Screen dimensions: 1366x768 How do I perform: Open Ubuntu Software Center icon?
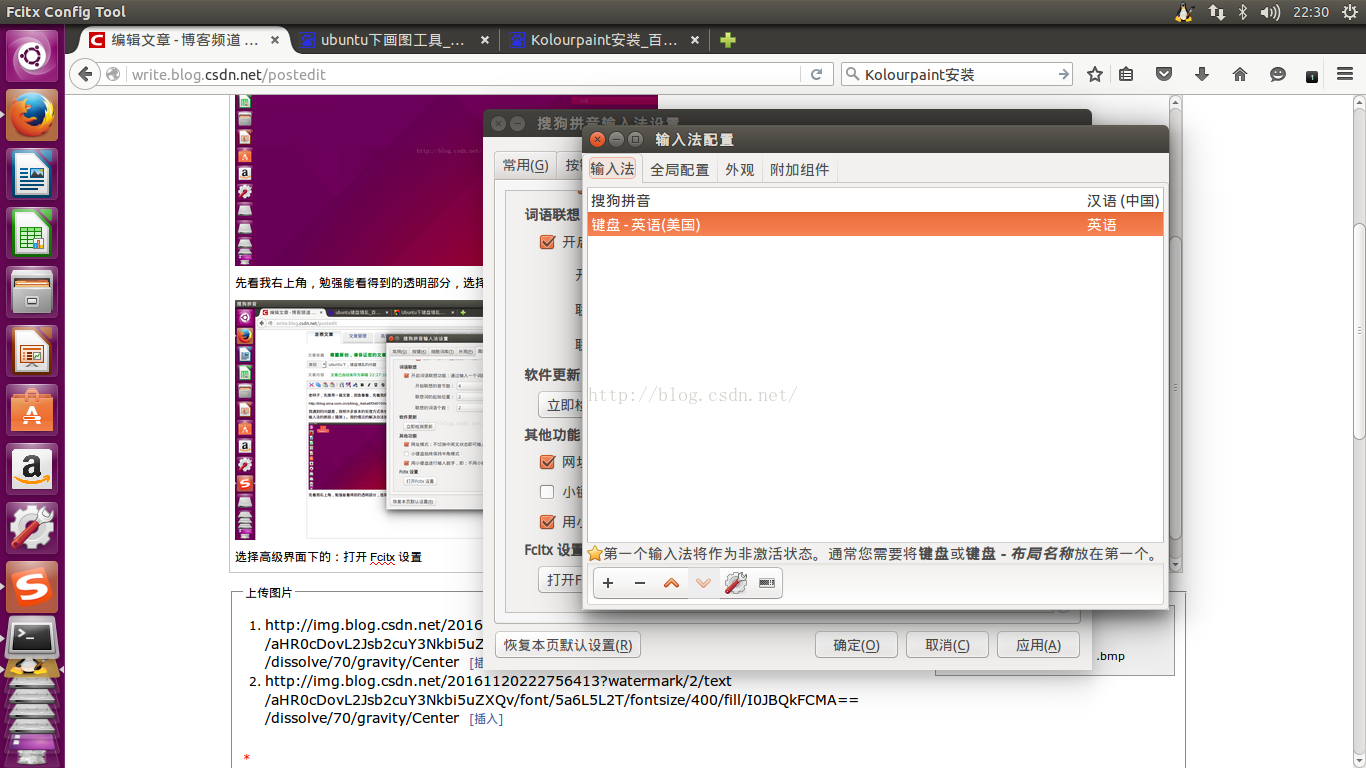(33, 410)
